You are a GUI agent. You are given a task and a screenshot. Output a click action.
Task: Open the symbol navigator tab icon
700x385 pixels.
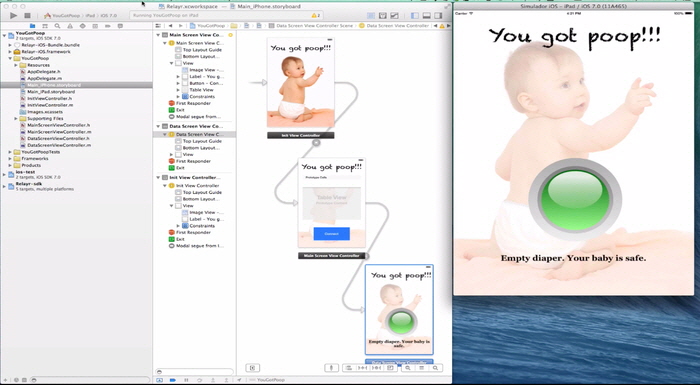[x=45, y=26]
